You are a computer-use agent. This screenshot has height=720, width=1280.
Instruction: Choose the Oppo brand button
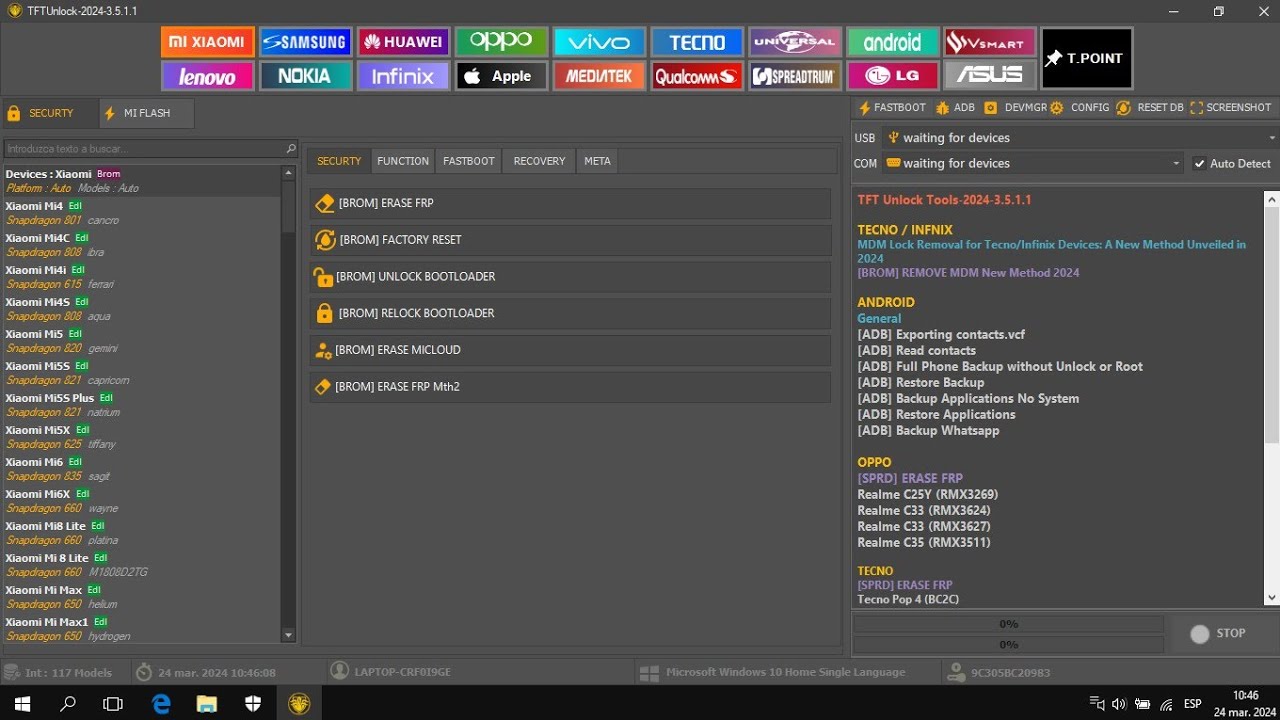(501, 42)
